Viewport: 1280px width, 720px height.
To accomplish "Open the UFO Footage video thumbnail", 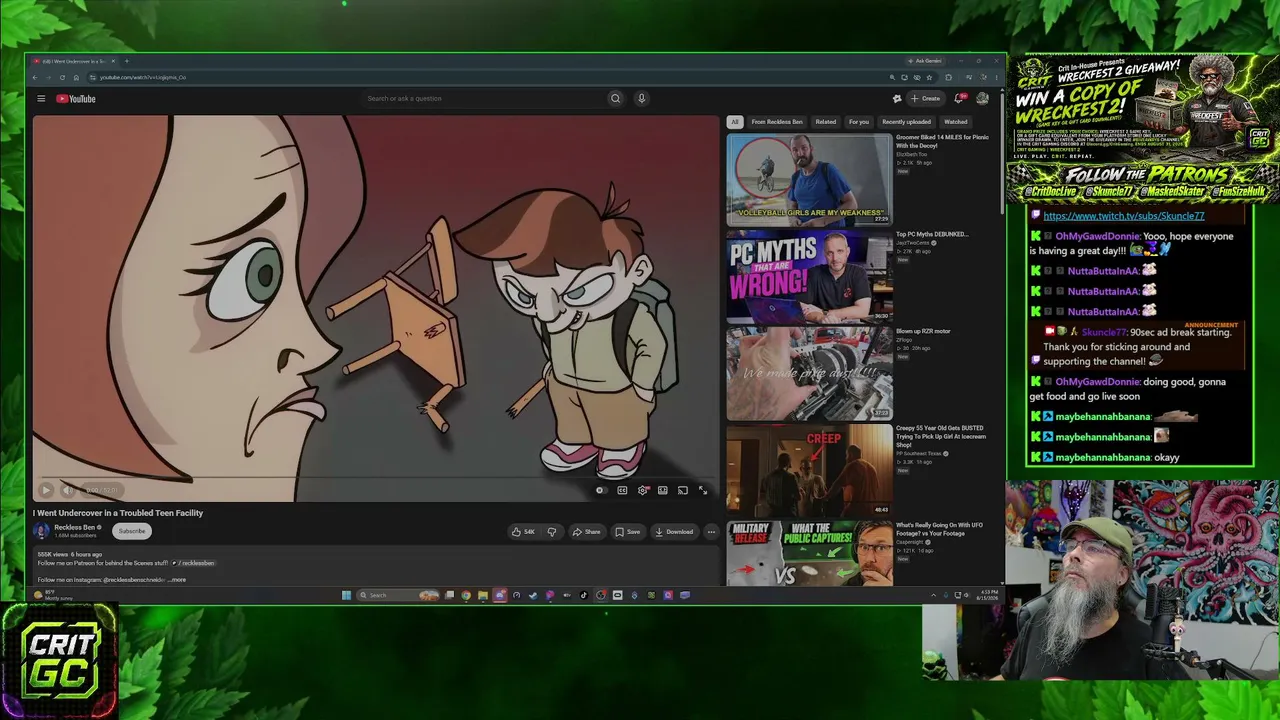I will click(809, 553).
